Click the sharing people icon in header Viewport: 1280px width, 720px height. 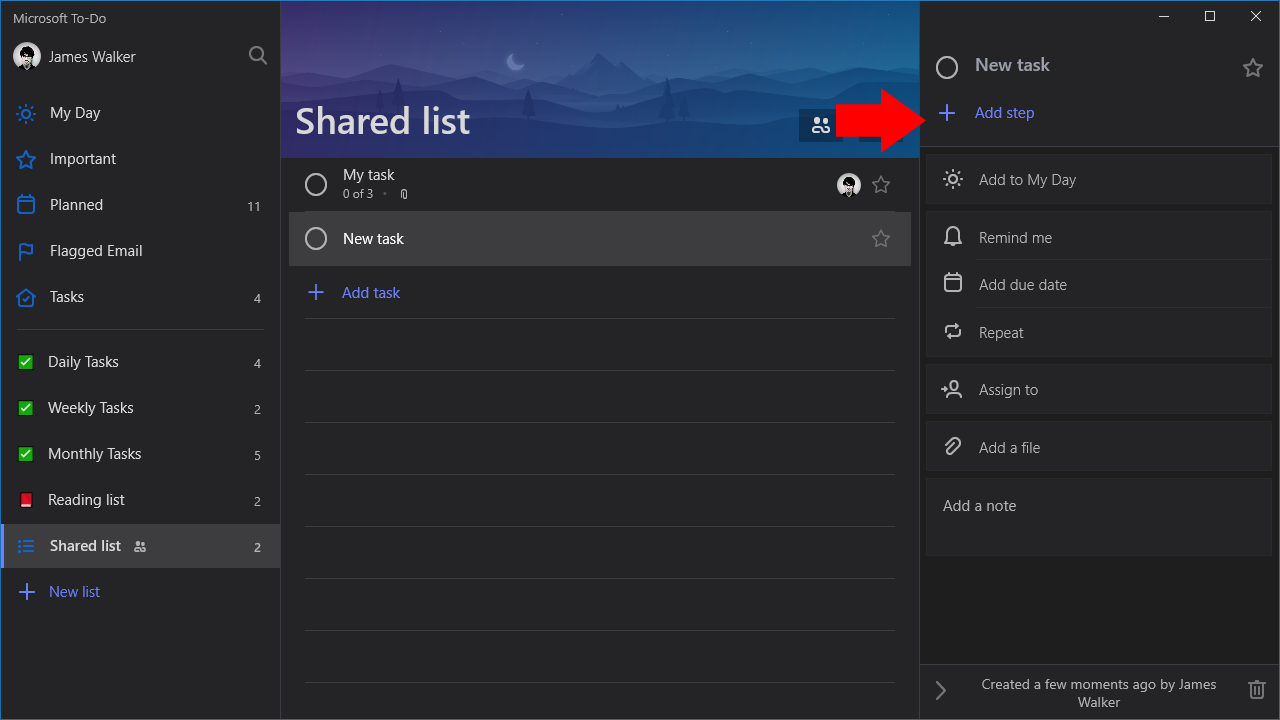pos(821,126)
